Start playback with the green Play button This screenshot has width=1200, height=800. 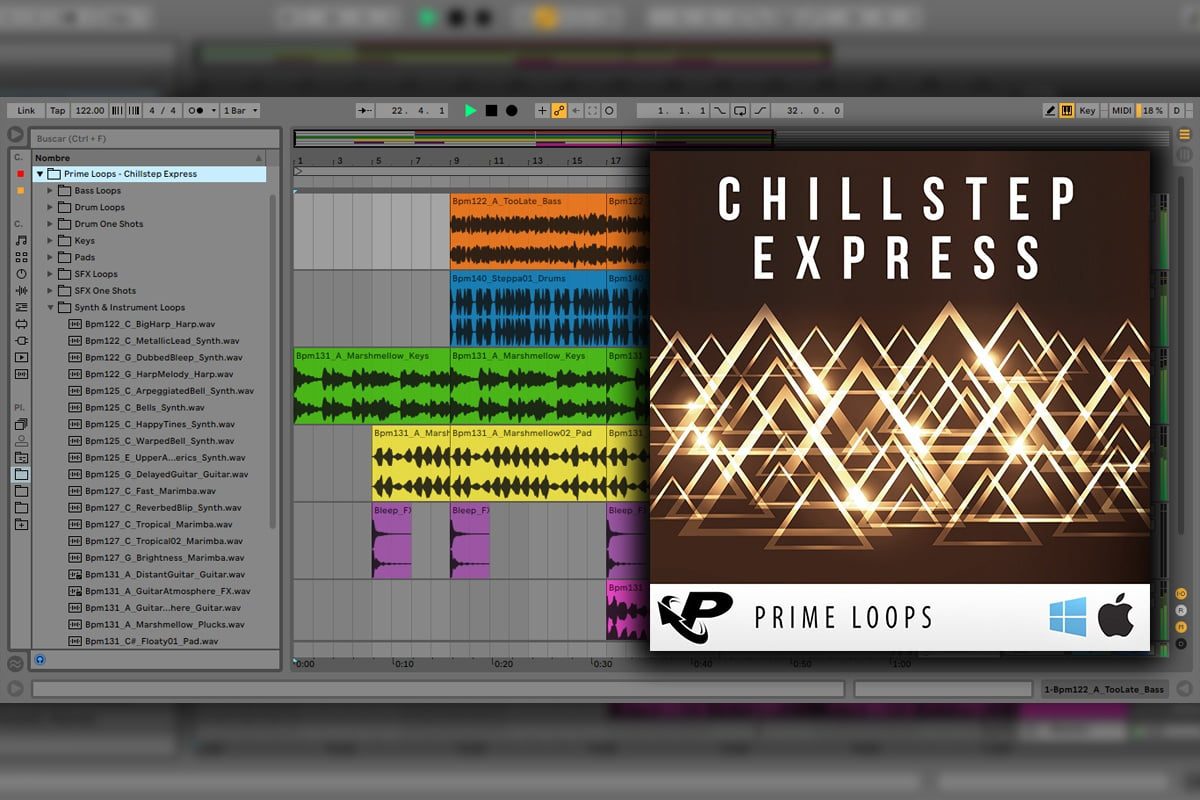click(x=471, y=111)
